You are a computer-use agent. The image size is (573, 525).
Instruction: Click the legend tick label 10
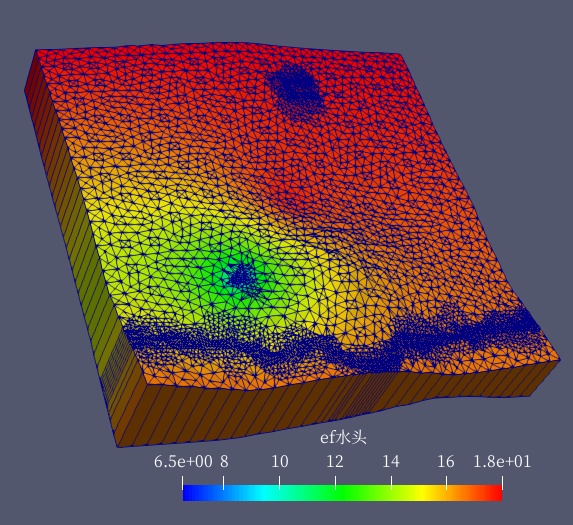click(x=280, y=462)
